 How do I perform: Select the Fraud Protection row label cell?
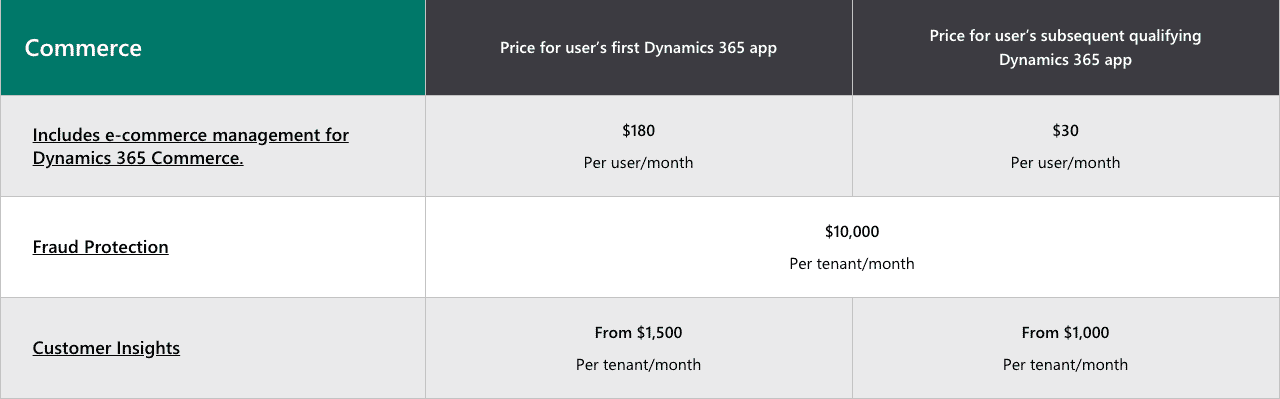[213, 247]
